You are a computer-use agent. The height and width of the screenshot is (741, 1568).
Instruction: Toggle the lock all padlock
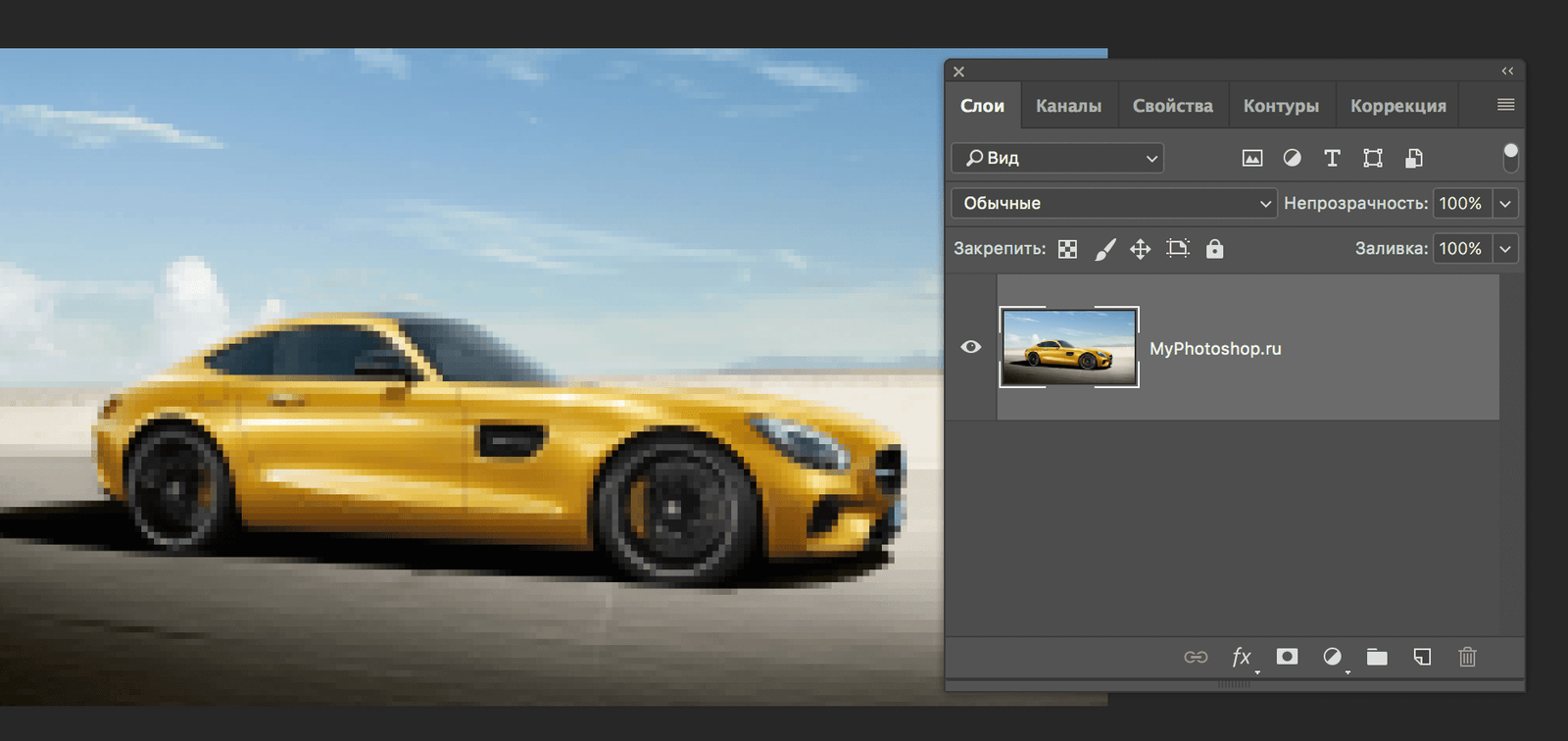click(x=1214, y=249)
